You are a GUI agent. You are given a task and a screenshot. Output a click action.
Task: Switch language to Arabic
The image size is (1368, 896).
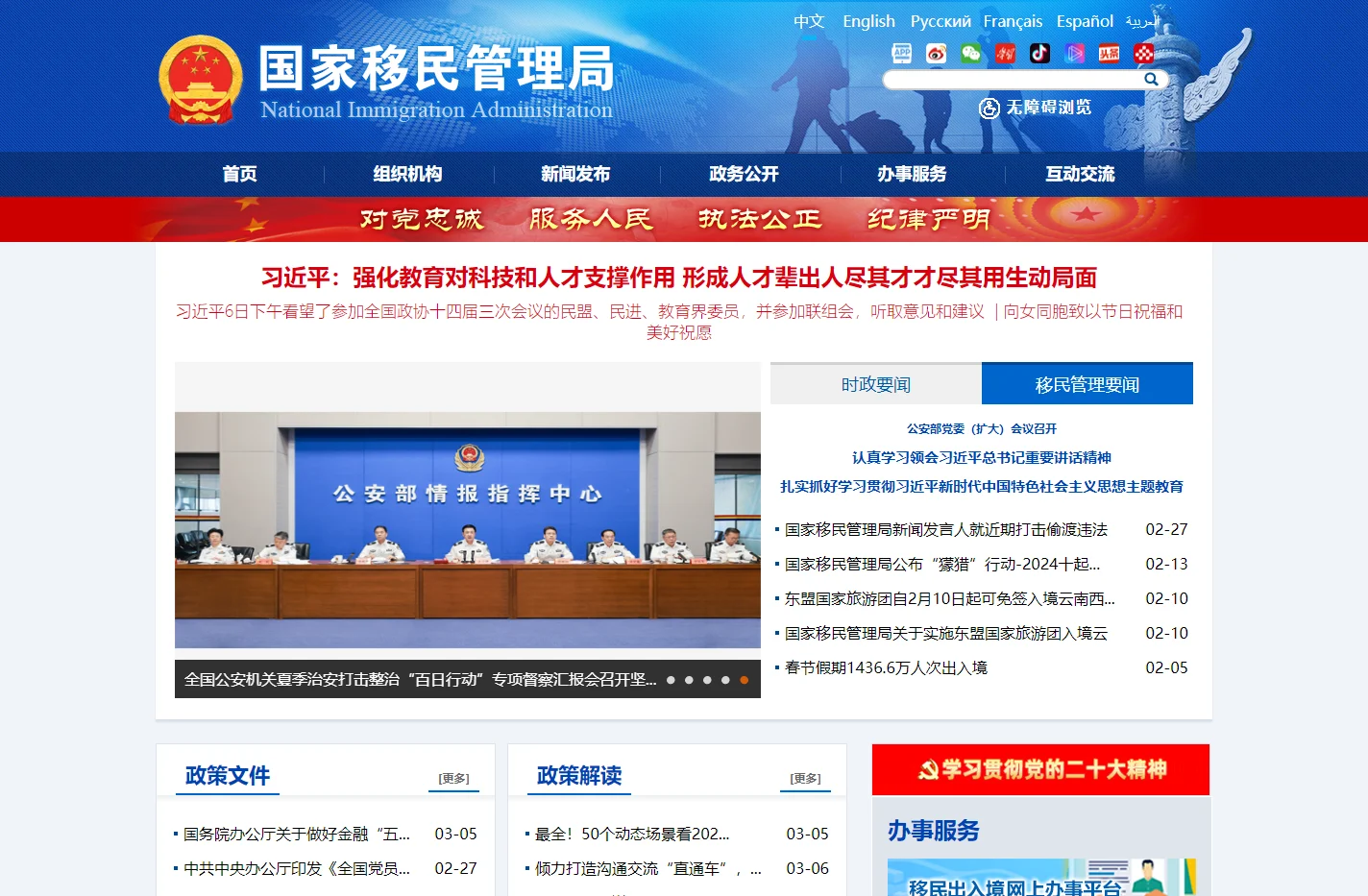[1142, 21]
